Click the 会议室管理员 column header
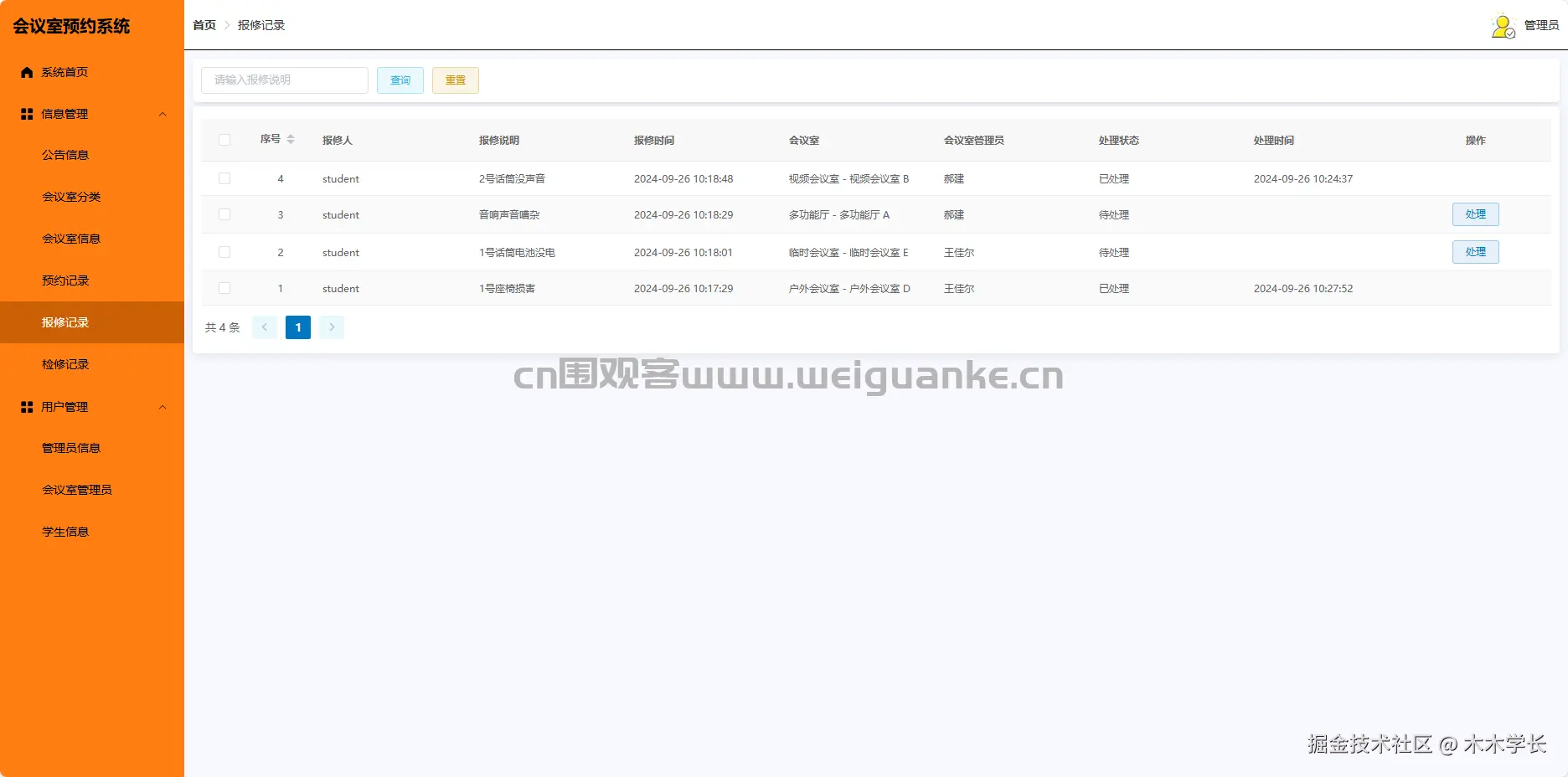 tap(974, 141)
